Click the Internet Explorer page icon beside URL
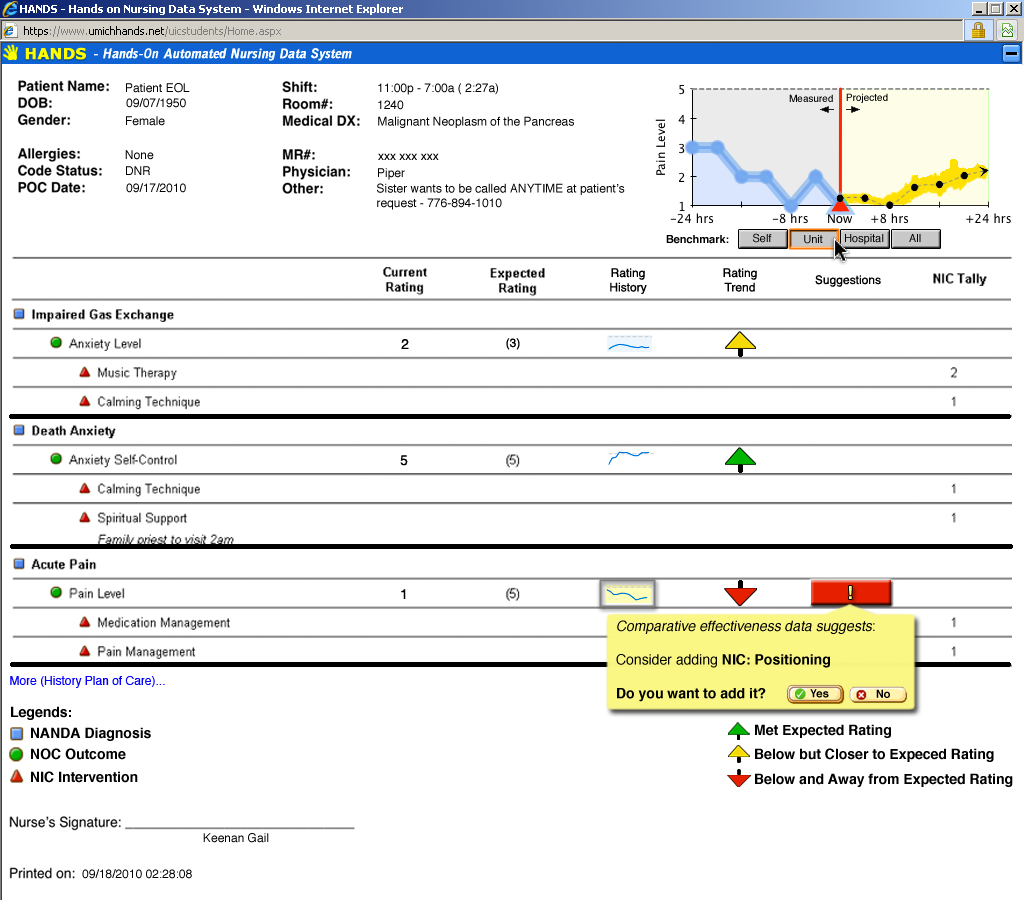 click(x=9, y=31)
